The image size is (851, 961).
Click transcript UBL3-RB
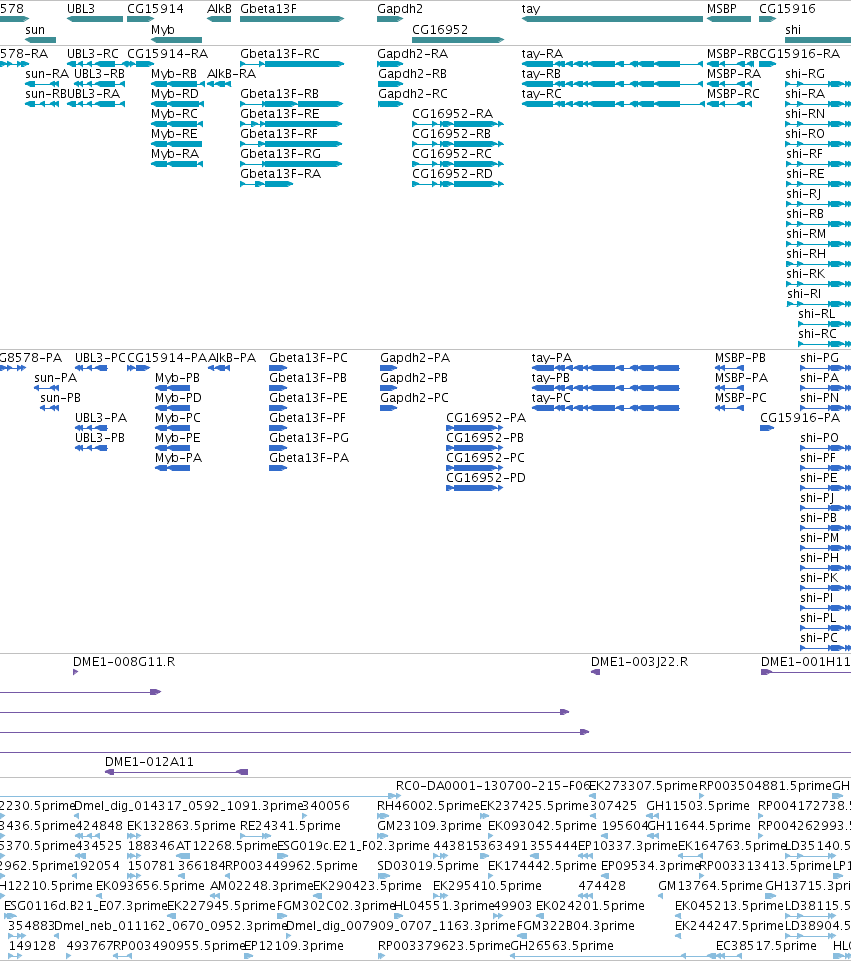tap(99, 84)
